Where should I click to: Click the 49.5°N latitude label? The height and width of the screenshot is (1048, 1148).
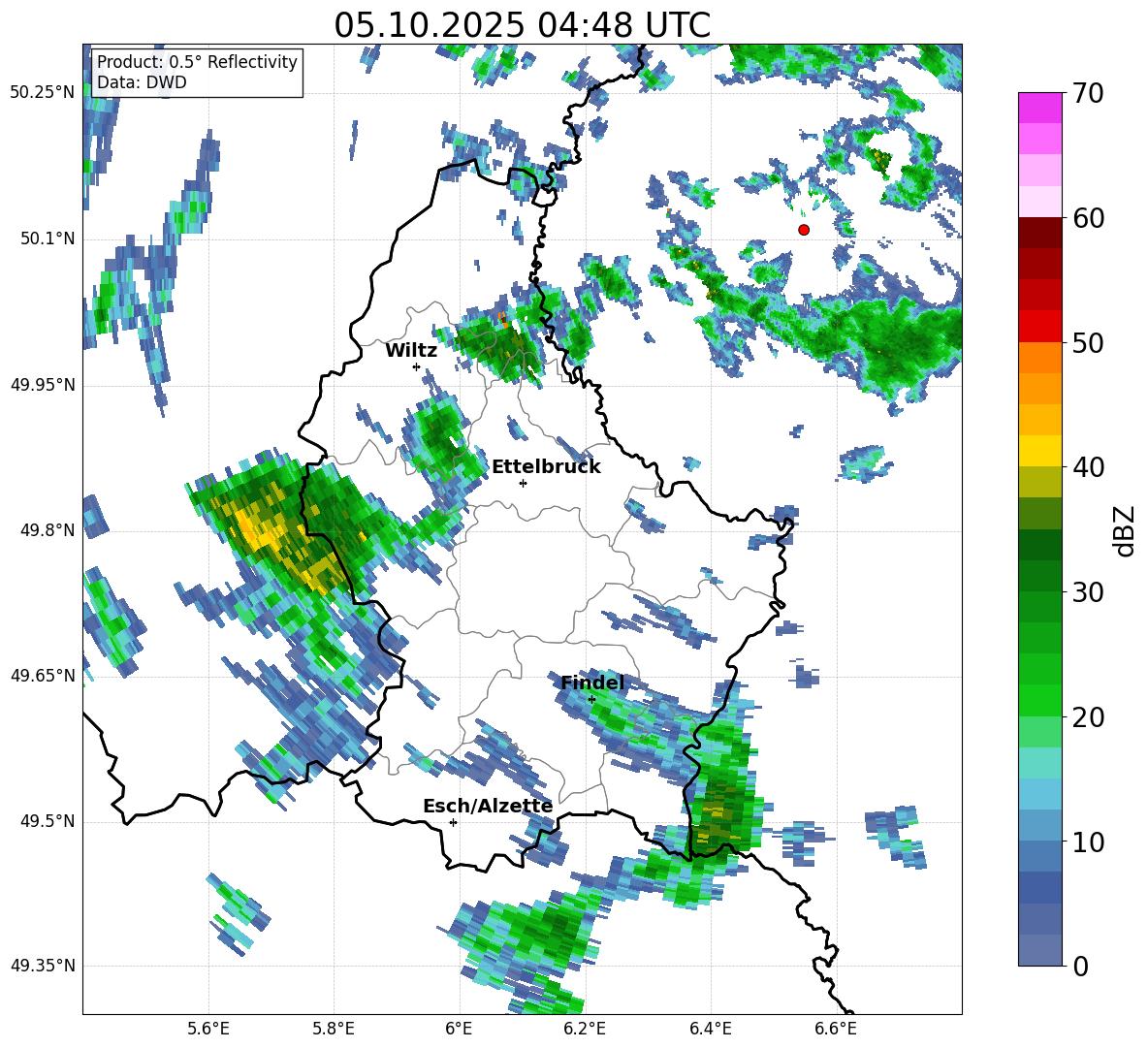[x=47, y=820]
